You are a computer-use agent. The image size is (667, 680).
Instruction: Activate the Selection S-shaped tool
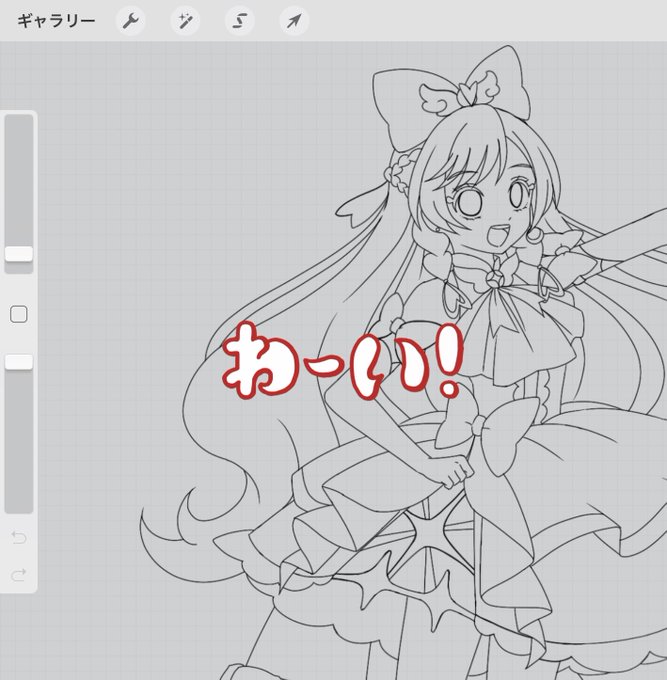click(239, 20)
